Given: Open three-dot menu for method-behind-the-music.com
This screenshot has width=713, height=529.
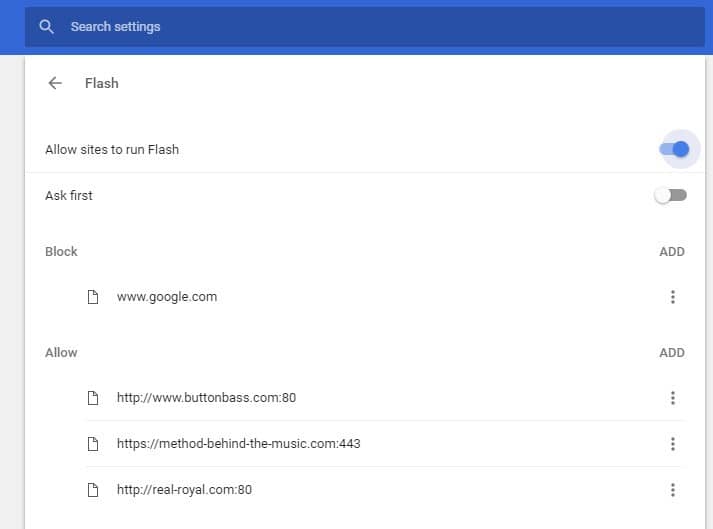Looking at the screenshot, I should (673, 444).
